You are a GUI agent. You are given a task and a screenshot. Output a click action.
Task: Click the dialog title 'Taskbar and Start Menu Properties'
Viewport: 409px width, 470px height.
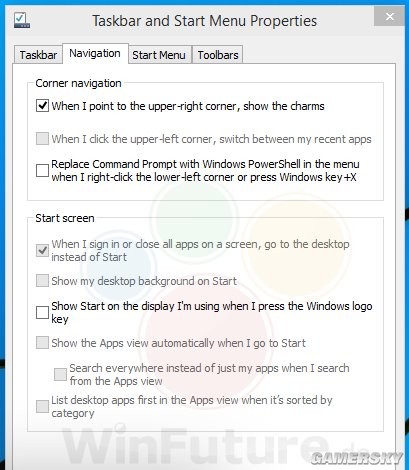click(204, 21)
